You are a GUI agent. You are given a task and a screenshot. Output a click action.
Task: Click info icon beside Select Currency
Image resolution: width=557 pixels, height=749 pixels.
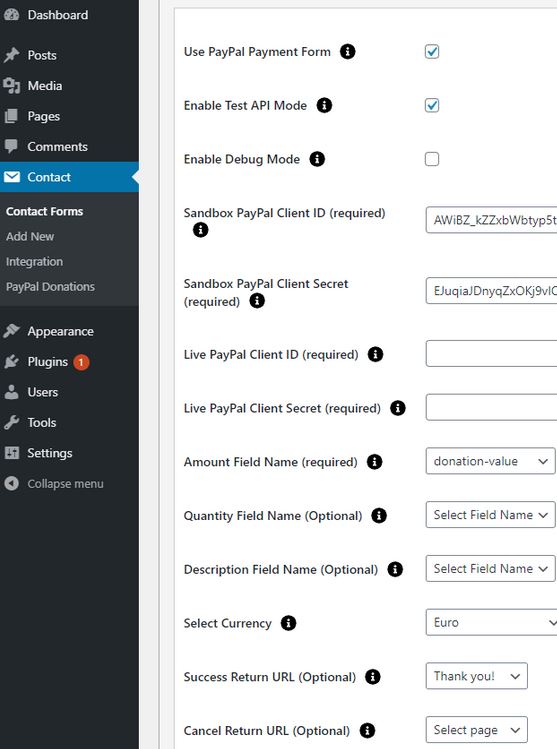coord(288,623)
